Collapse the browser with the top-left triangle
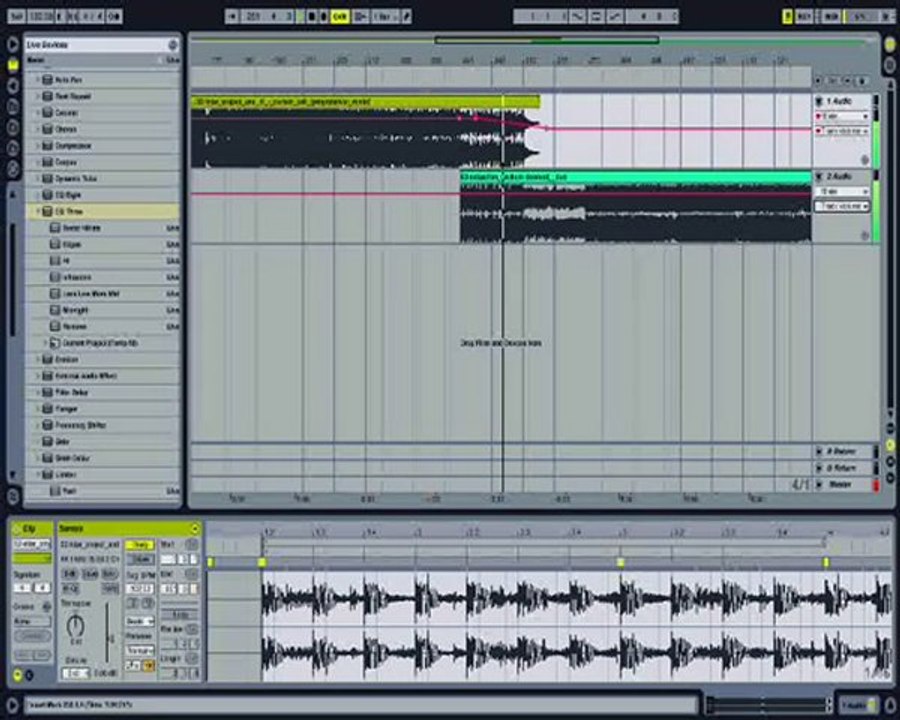 pos(13,45)
